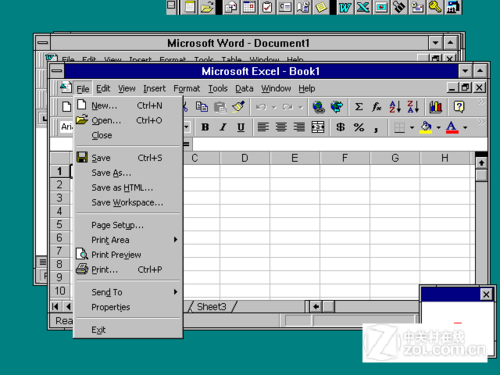
Task: Apply the Percent Style icon
Action: (x=359, y=127)
